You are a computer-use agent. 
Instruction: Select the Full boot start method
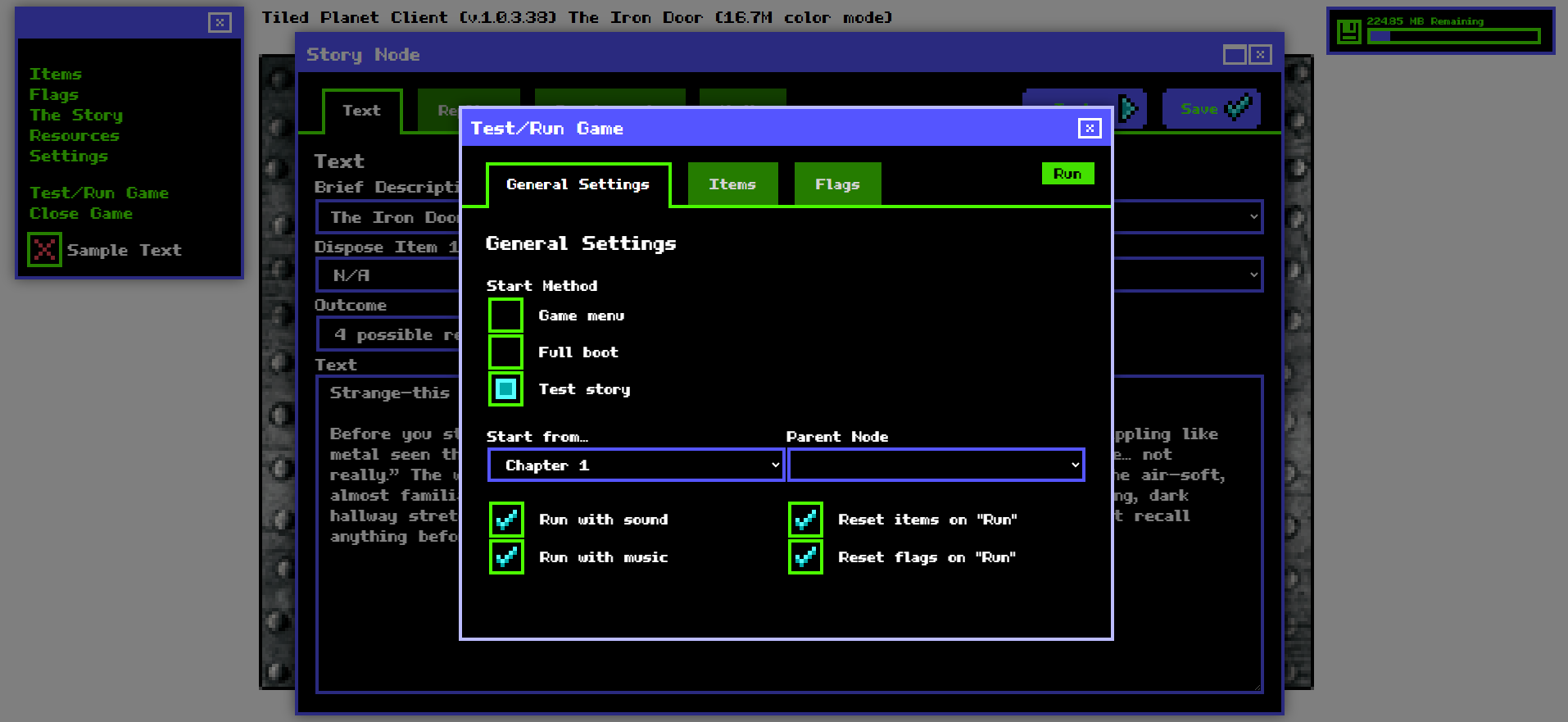coord(505,352)
